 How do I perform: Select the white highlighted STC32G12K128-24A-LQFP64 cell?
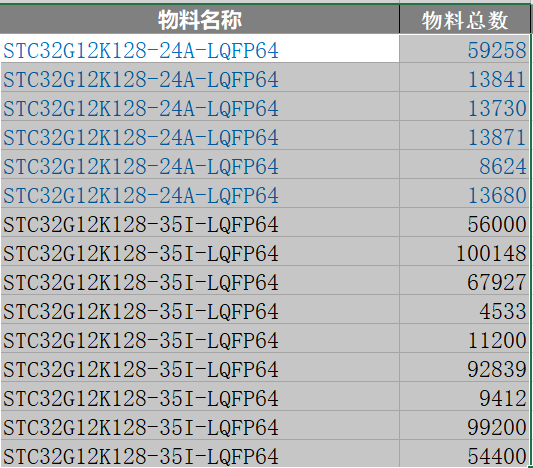click(x=200, y=49)
